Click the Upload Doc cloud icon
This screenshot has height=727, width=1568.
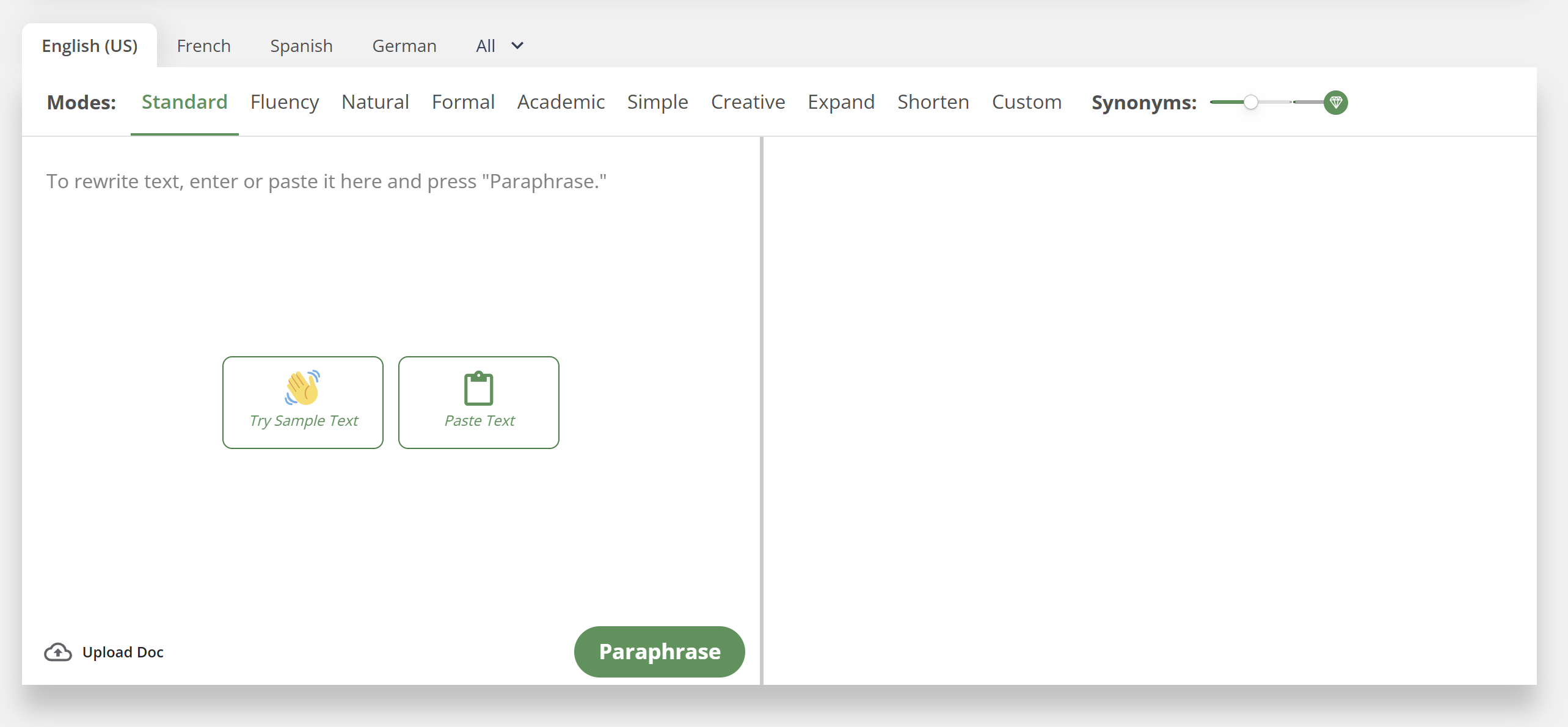(57, 651)
